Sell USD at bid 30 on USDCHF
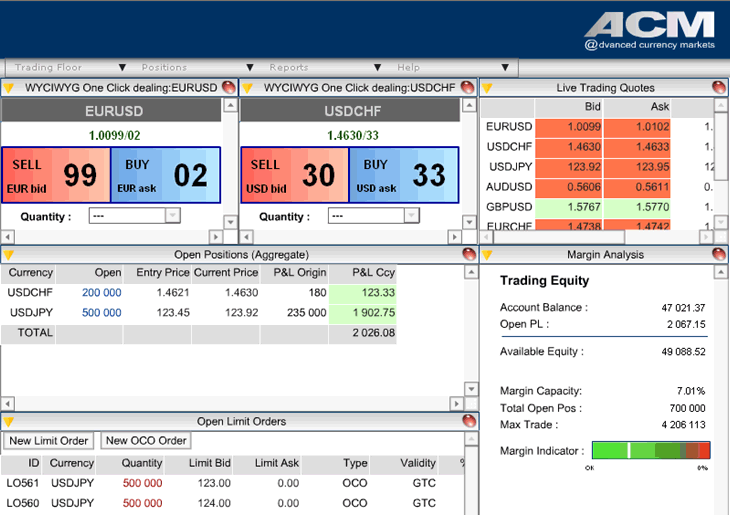Image resolution: width=730 pixels, height=515 pixels. 295,175
